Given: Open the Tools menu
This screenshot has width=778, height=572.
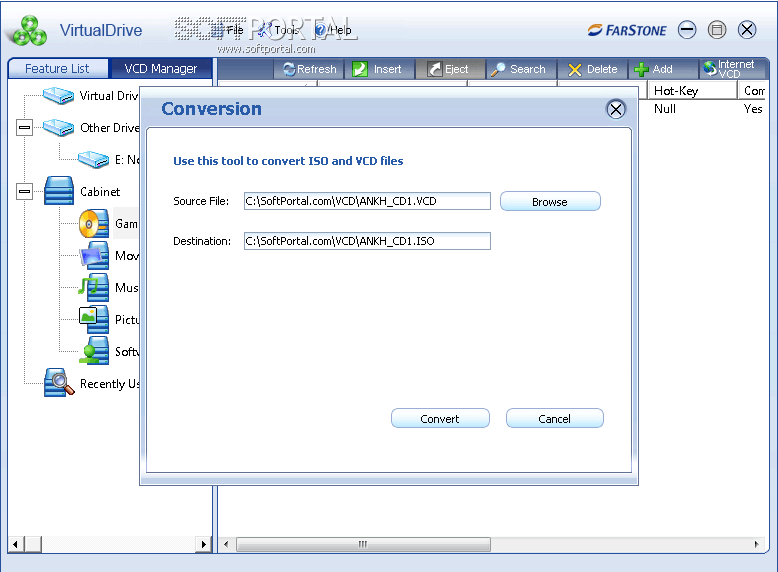Looking at the screenshot, I should pos(287,30).
